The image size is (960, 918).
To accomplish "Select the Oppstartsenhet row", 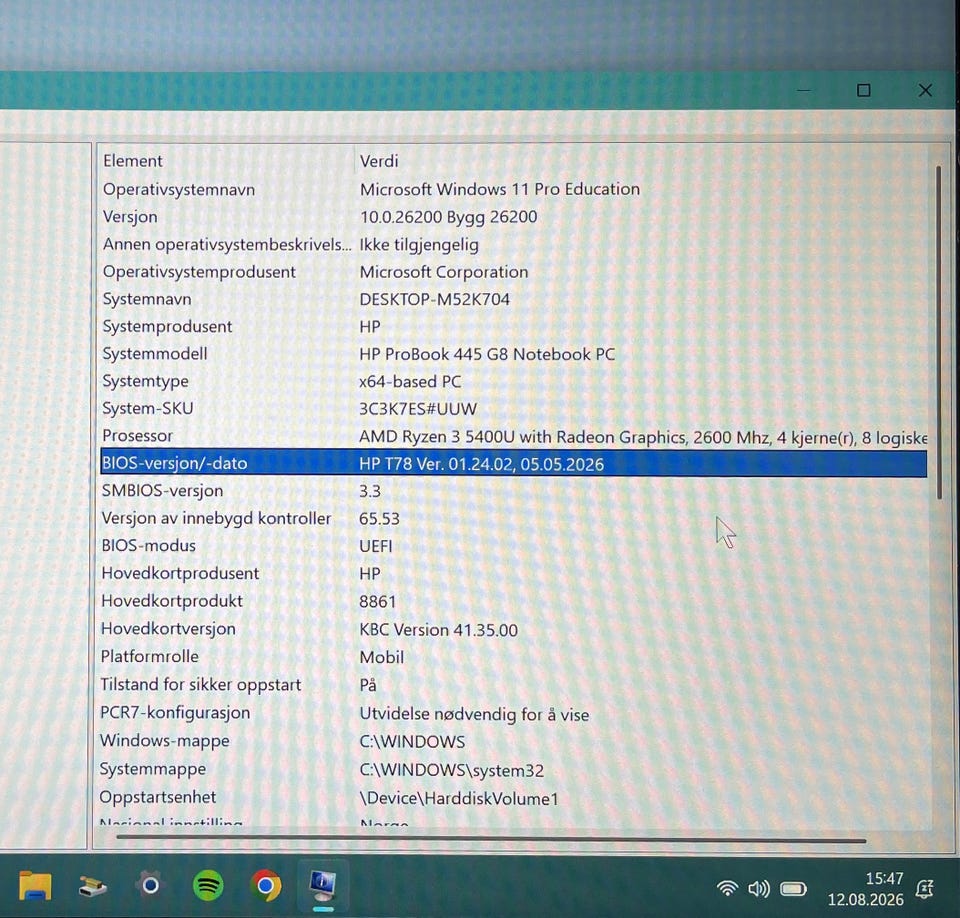I will click(514, 797).
